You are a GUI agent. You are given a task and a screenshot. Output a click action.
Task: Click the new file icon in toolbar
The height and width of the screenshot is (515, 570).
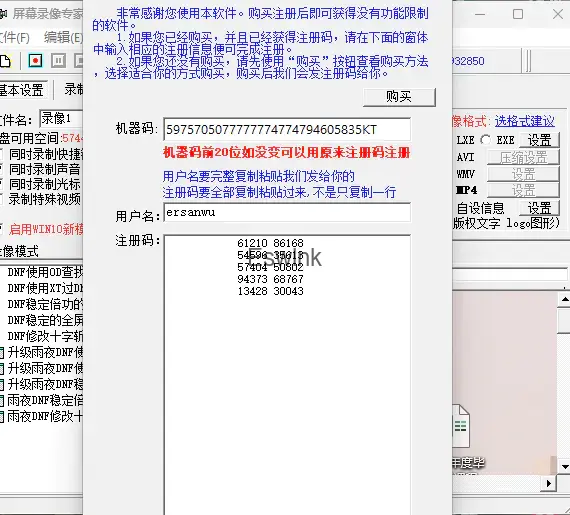coord(5,61)
